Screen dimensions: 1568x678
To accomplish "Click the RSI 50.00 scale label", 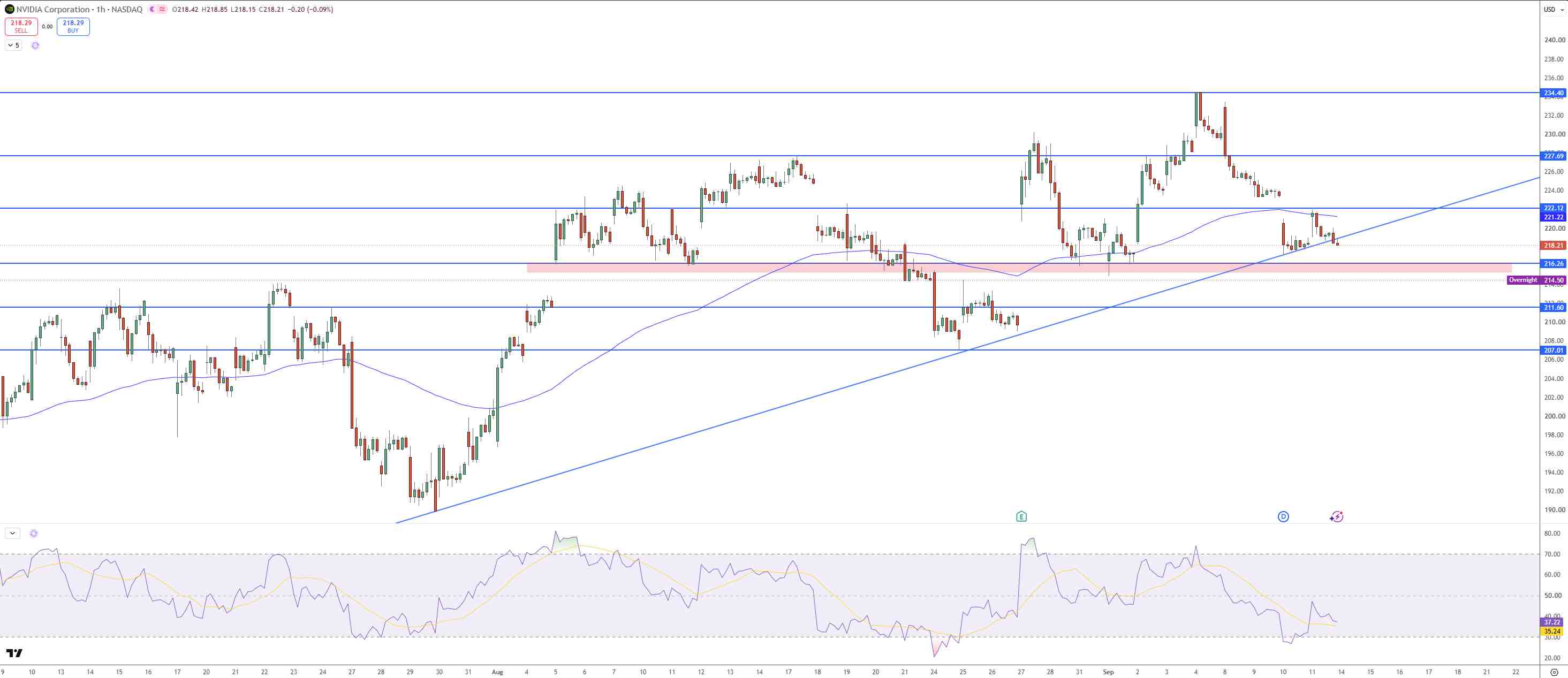I will pyautogui.click(x=1554, y=596).
